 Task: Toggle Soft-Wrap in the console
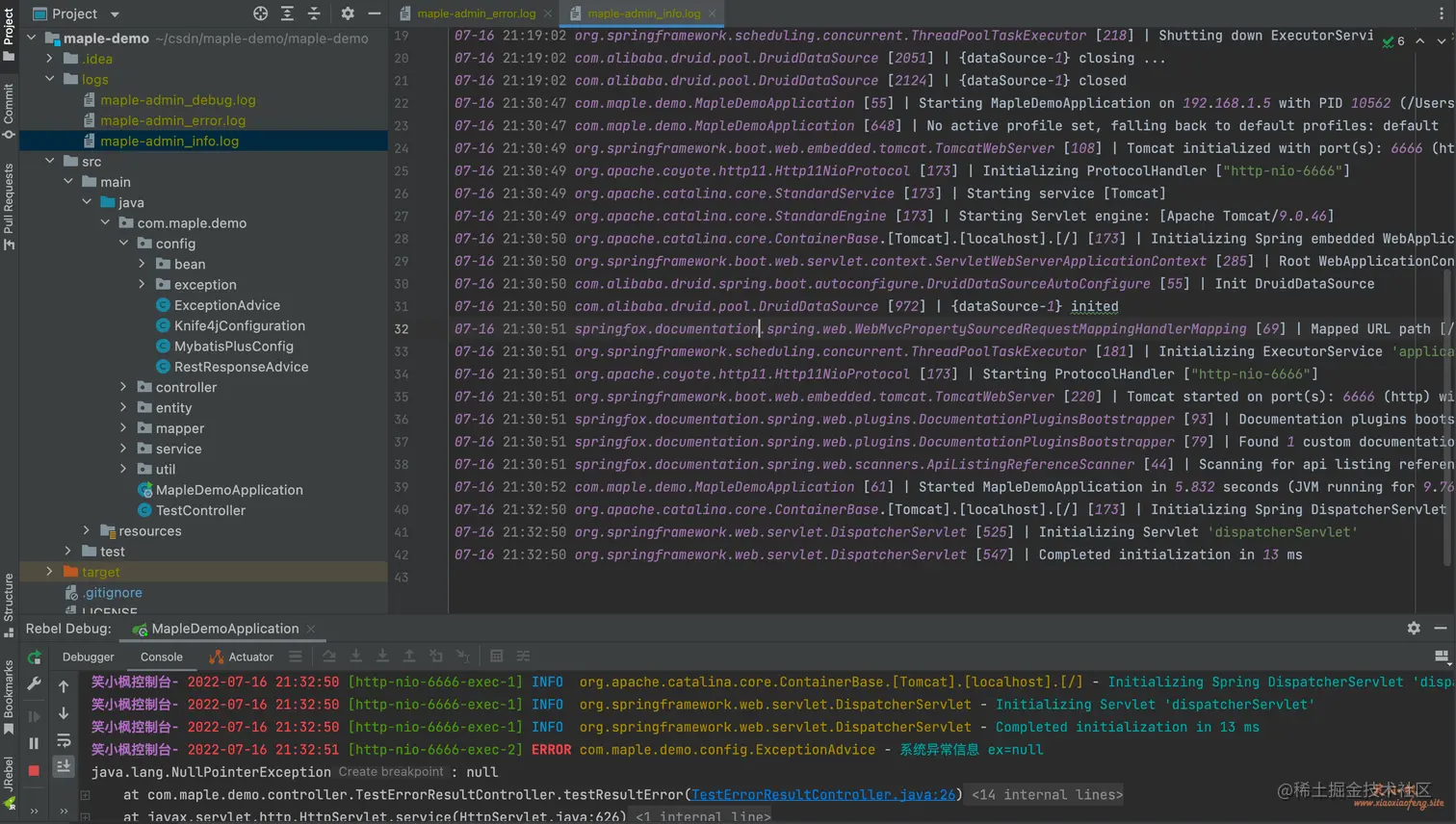64,740
